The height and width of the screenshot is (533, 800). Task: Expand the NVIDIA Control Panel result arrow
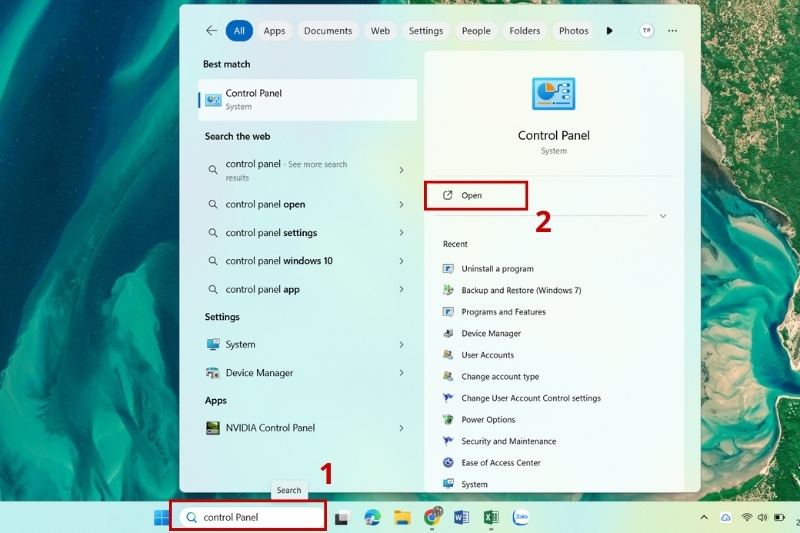(402, 428)
